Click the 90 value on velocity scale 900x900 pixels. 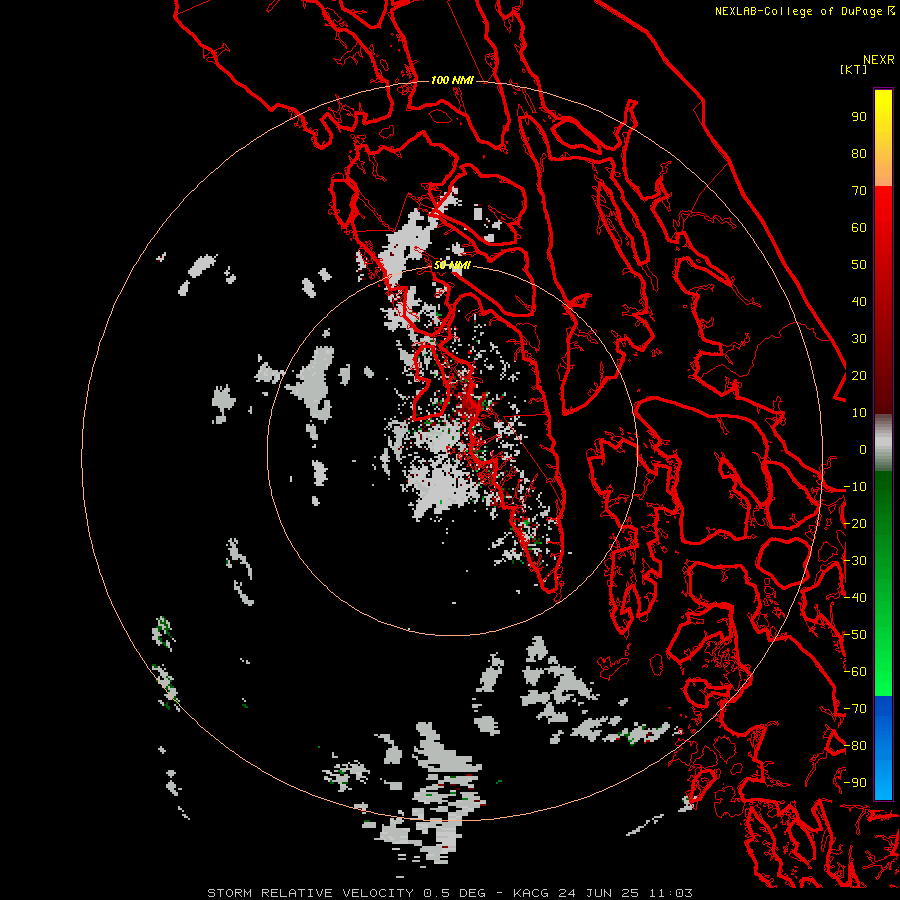point(859,117)
